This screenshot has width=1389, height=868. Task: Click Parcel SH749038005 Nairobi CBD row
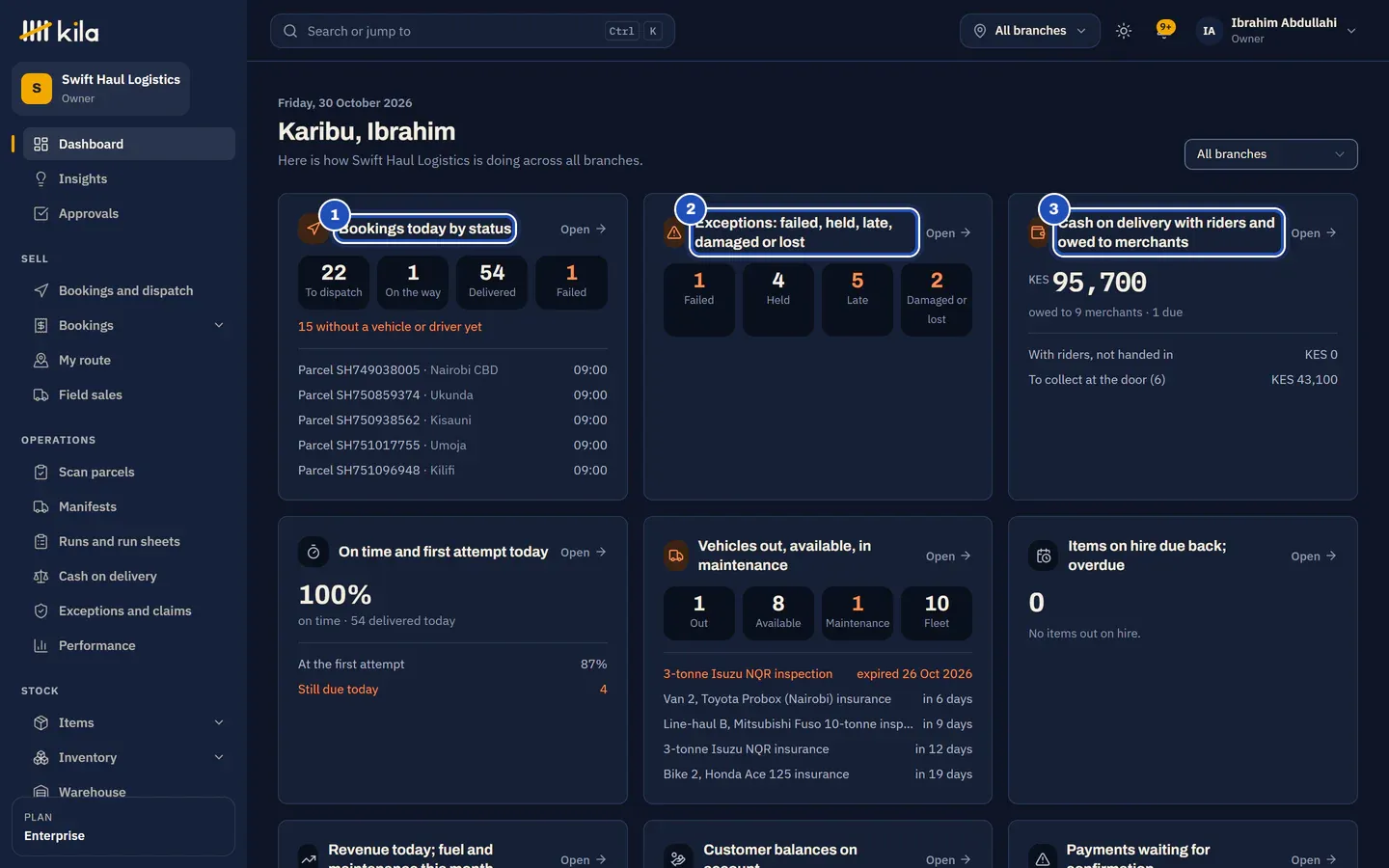452,369
